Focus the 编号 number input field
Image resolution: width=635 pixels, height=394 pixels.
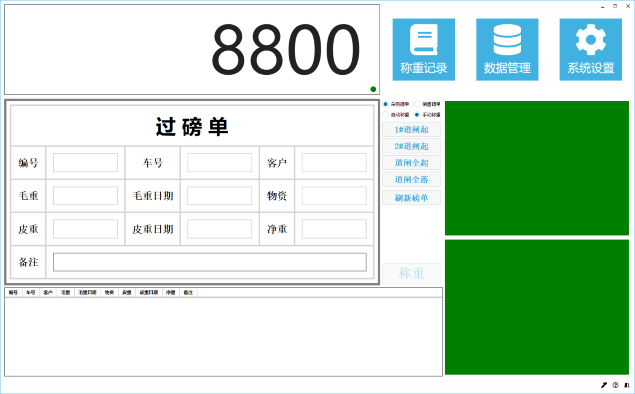coord(85,162)
